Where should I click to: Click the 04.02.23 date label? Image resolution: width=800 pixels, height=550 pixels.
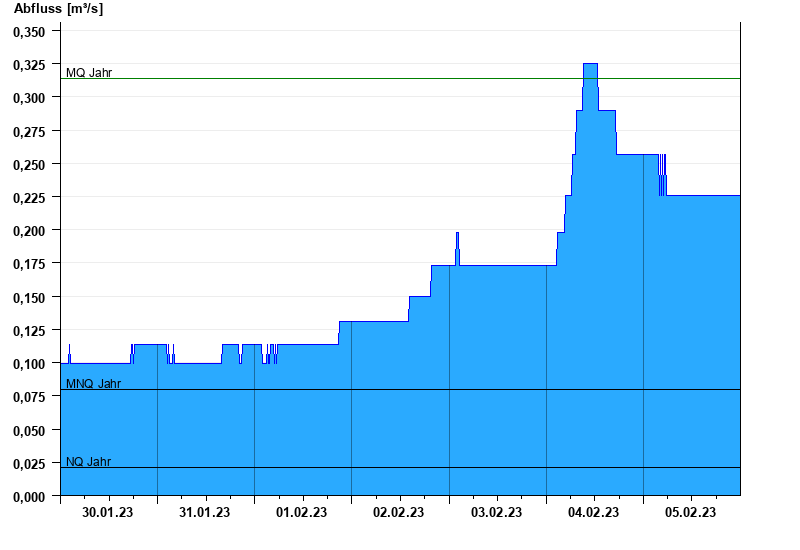[594, 513]
